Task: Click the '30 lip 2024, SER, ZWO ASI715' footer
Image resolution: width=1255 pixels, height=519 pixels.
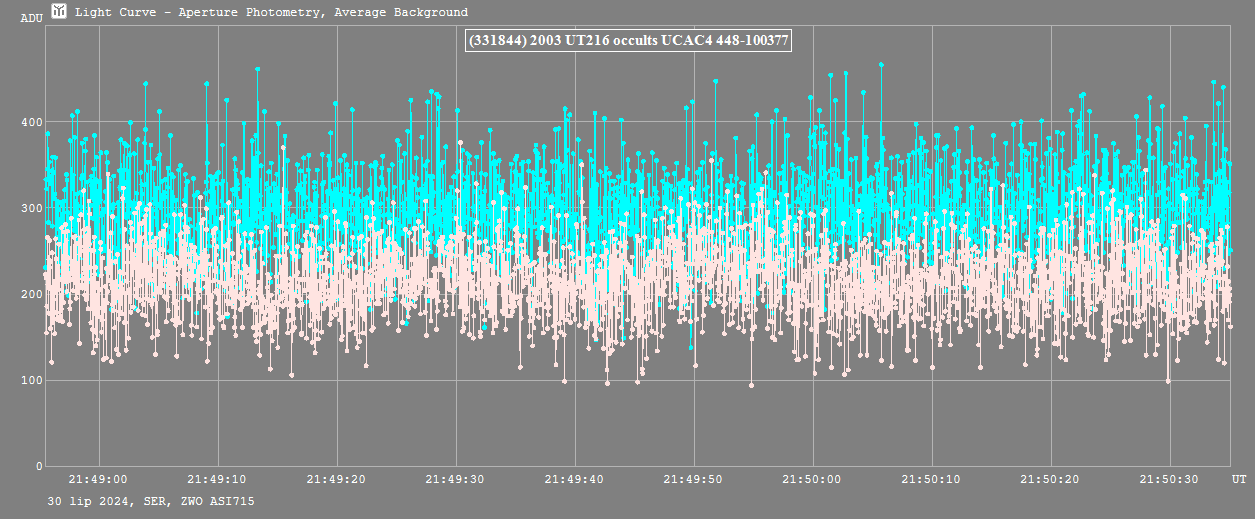Action: 150,501
